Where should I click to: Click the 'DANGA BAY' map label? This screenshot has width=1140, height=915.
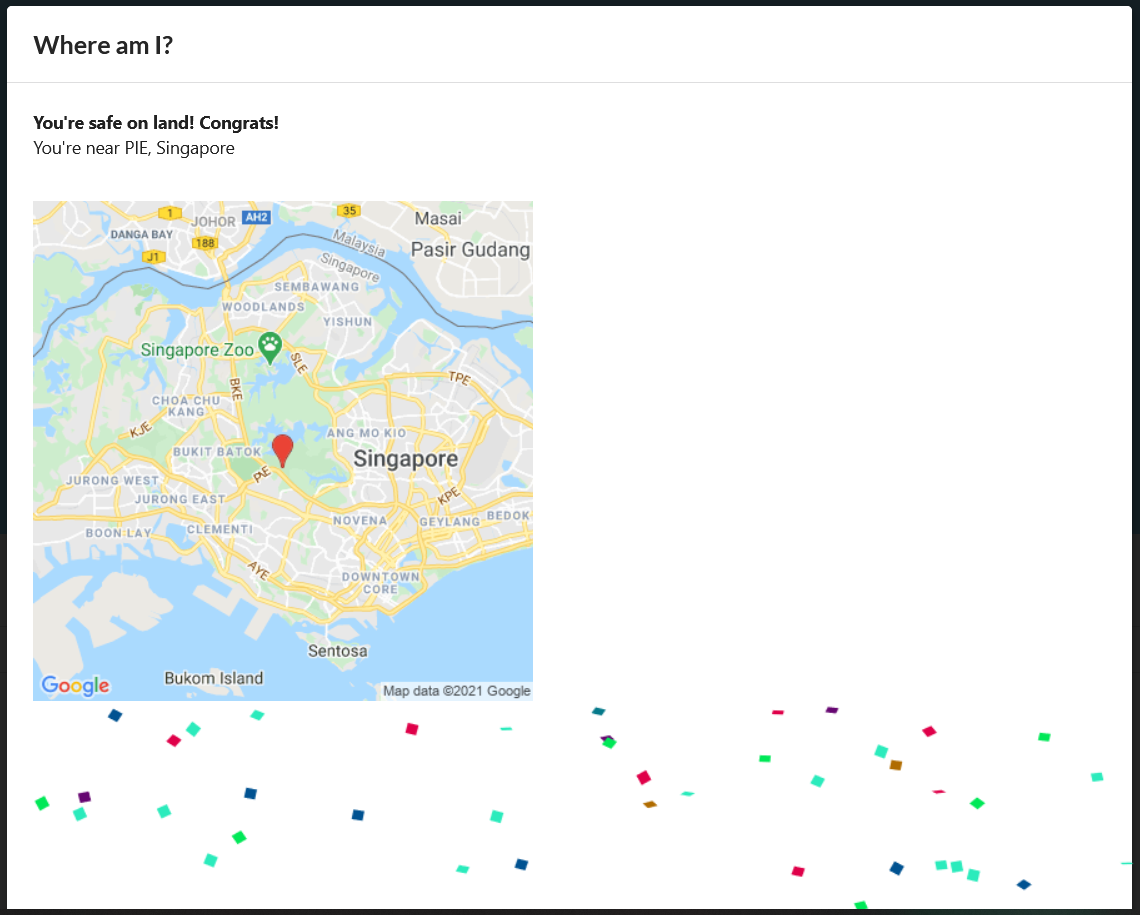(x=142, y=234)
